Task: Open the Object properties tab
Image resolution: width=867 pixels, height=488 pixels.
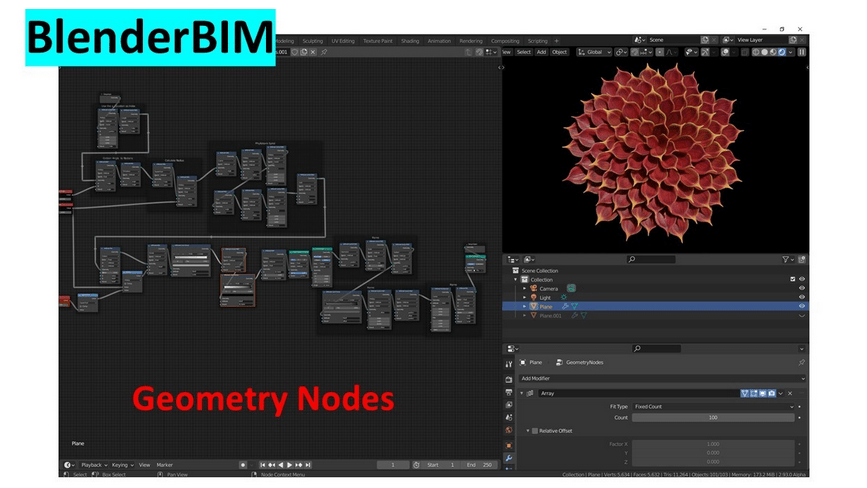Action: click(x=509, y=443)
